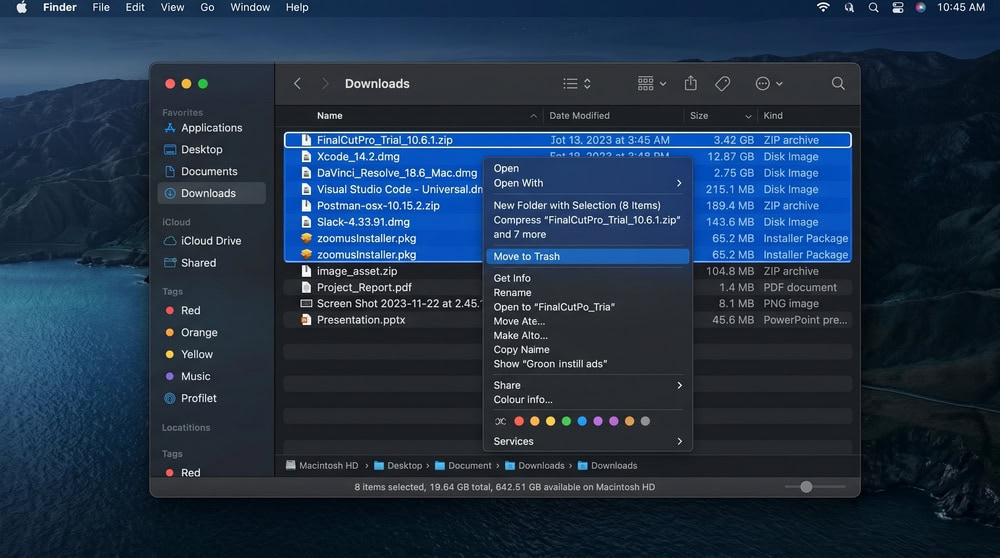Choose Move to Trash
This screenshot has height=558, width=1000.
587,256
